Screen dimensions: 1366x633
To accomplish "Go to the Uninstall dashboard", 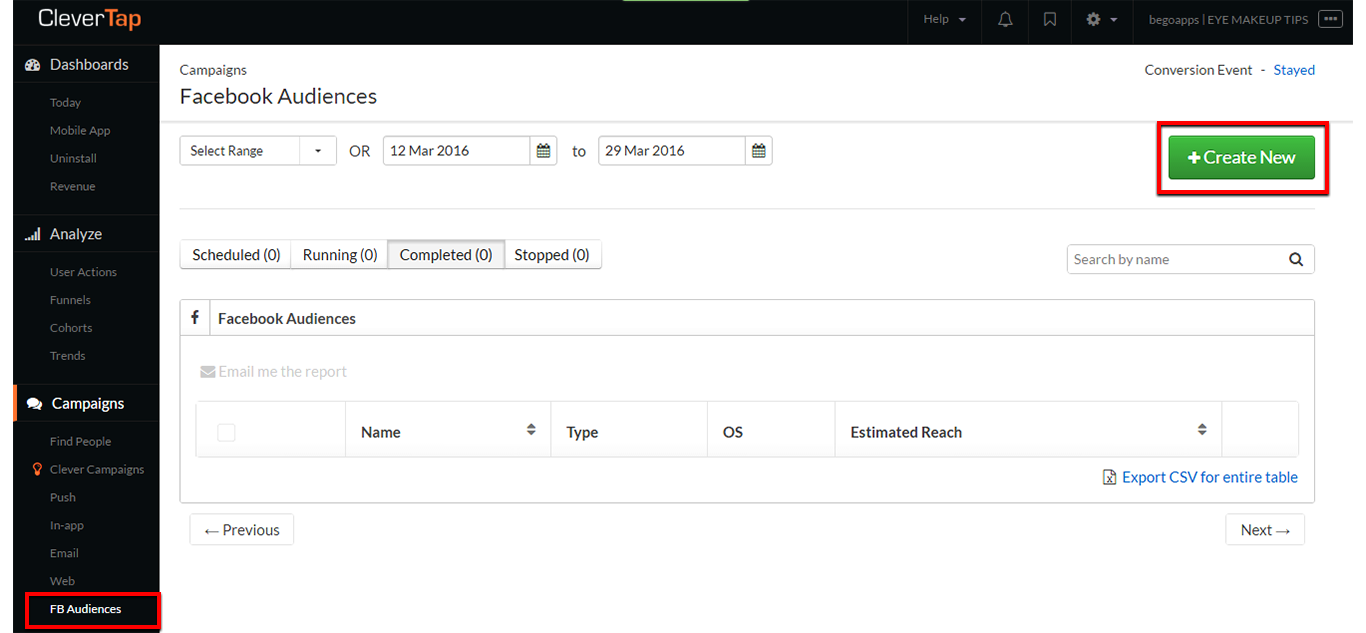I will (x=73, y=159).
